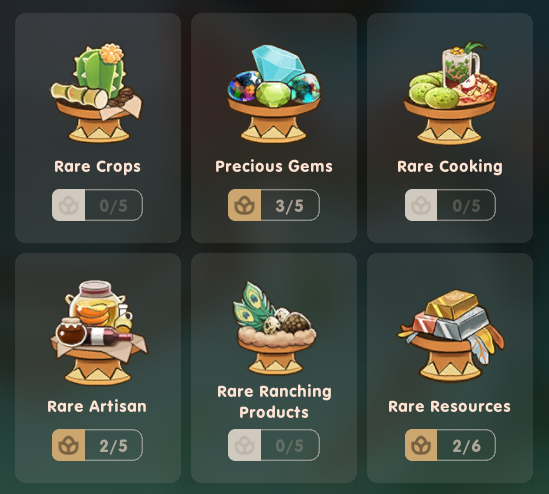The width and height of the screenshot is (549, 494).
Task: Click gray flower badge under Rare Ranching Products
Action: [244, 445]
